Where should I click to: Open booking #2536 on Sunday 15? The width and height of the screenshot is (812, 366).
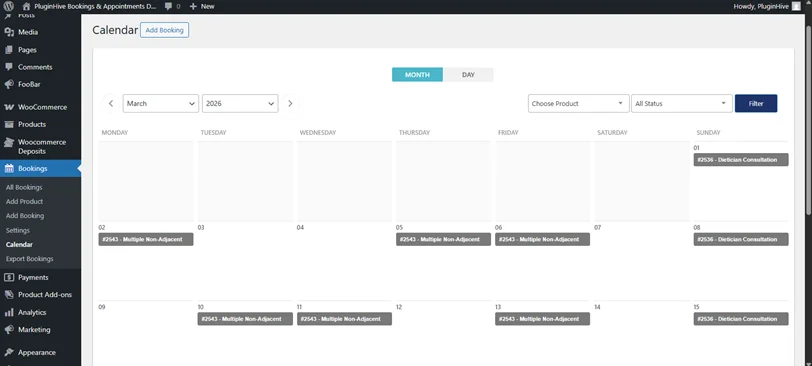(x=741, y=319)
